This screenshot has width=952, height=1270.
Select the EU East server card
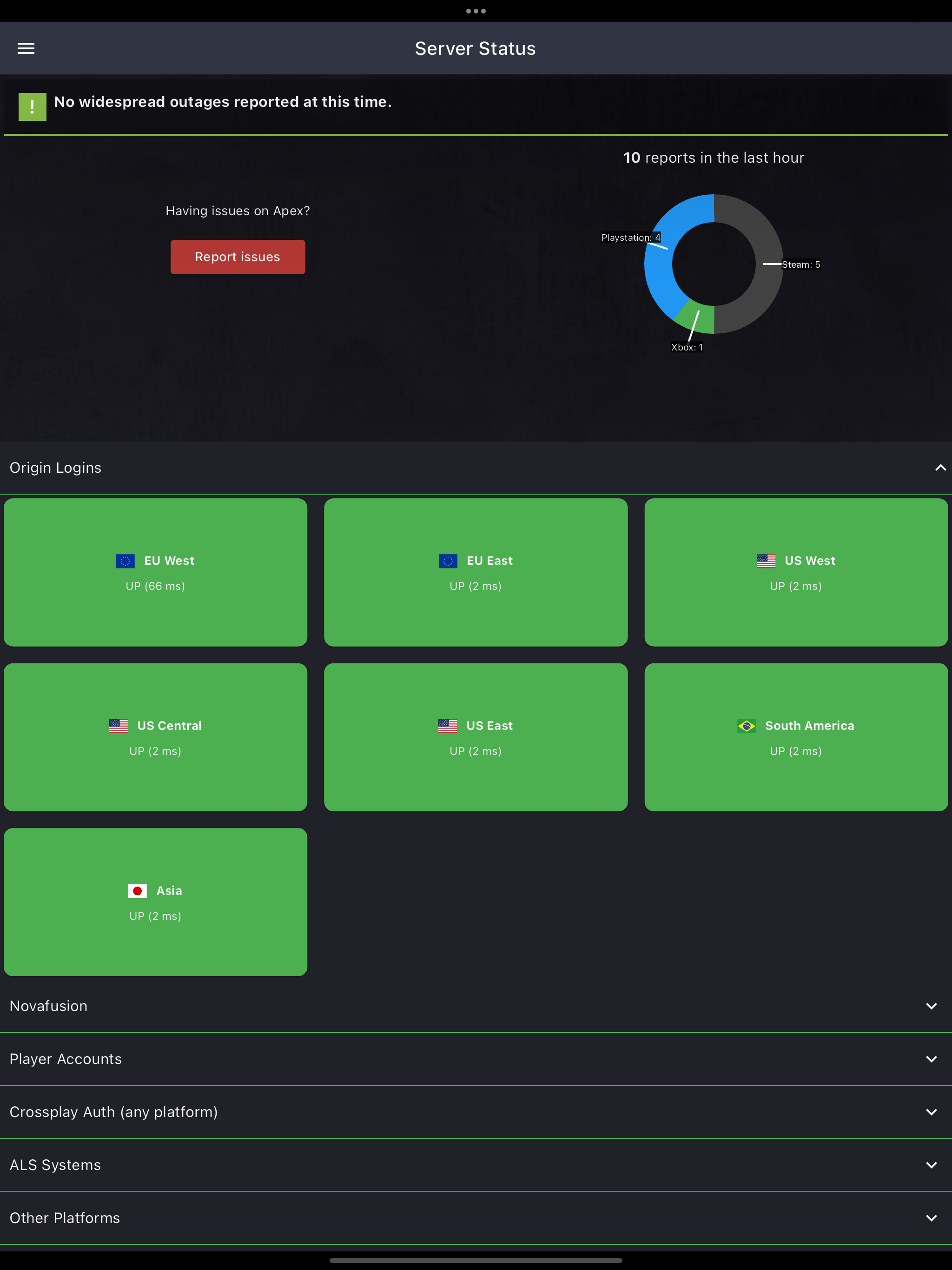click(x=476, y=572)
